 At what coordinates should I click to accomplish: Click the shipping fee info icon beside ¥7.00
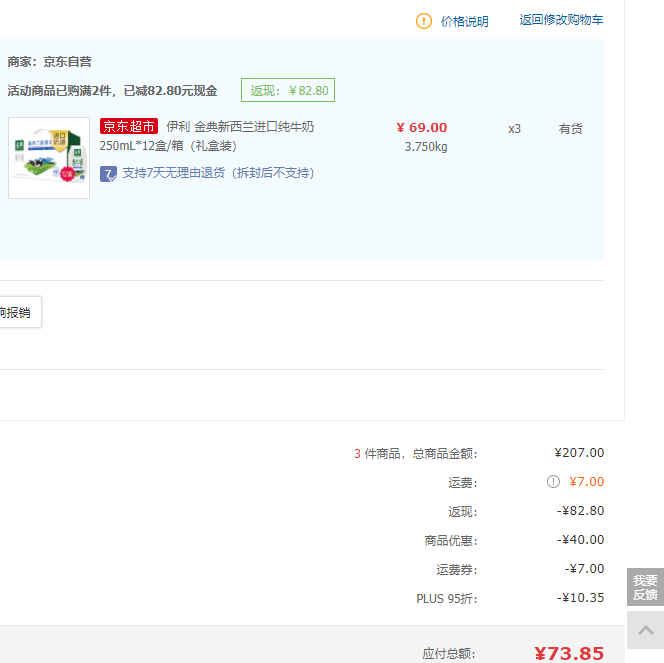(x=553, y=481)
